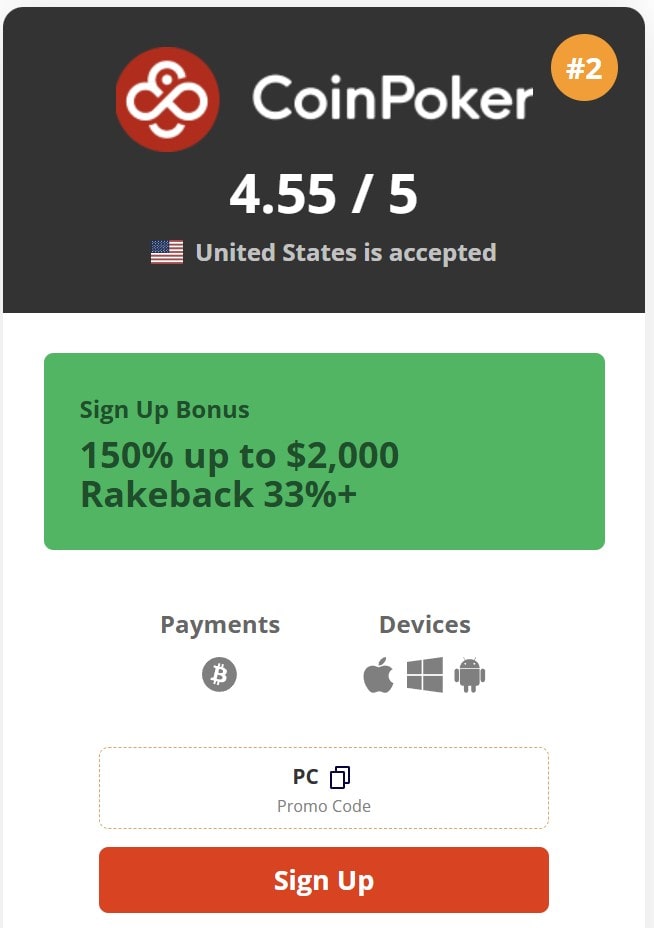Click the Apple device icon
The width and height of the screenshot is (654, 928).
pyautogui.click(x=378, y=676)
